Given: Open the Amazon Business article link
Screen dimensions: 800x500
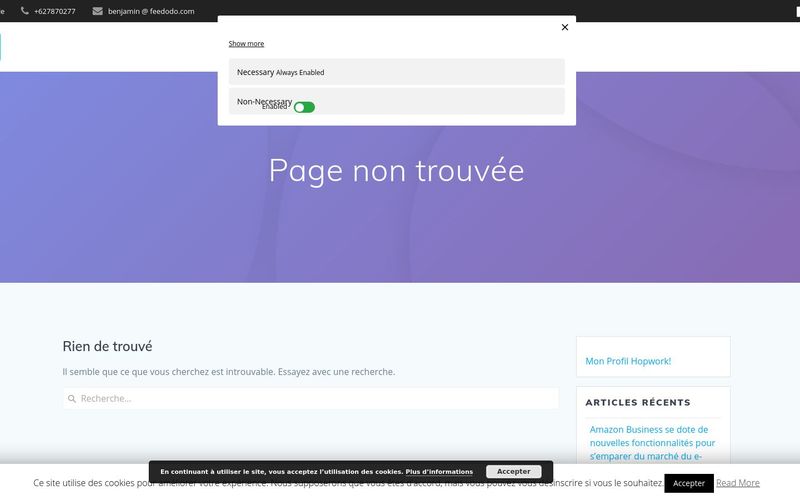Looking at the screenshot, I should click(652, 442).
